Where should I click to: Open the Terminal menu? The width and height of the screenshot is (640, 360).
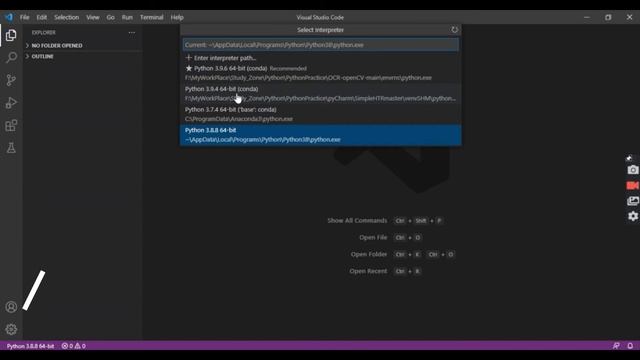pyautogui.click(x=151, y=17)
